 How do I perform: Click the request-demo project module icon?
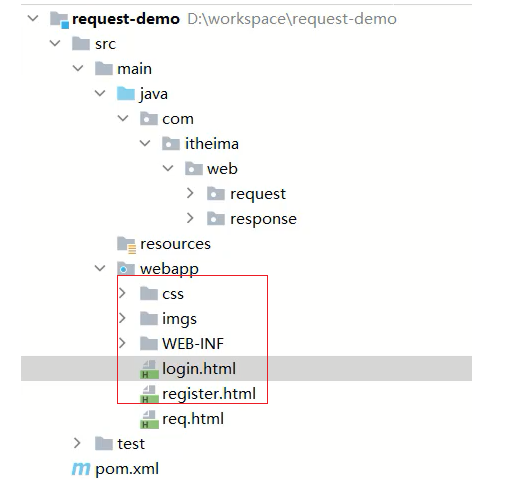[59, 19]
